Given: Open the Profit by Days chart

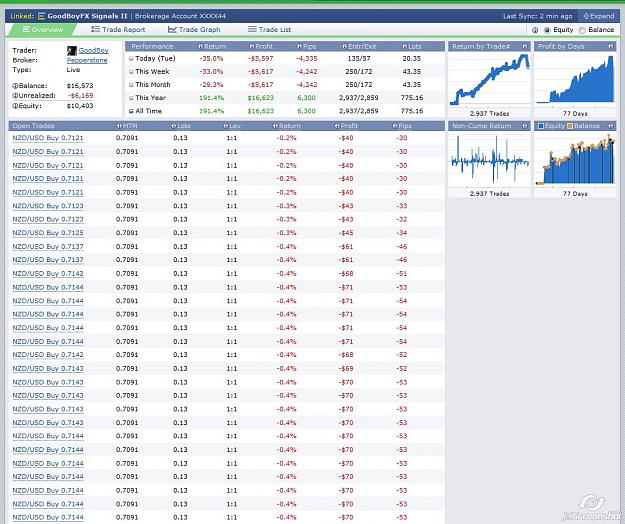Looking at the screenshot, I should coord(575,80).
